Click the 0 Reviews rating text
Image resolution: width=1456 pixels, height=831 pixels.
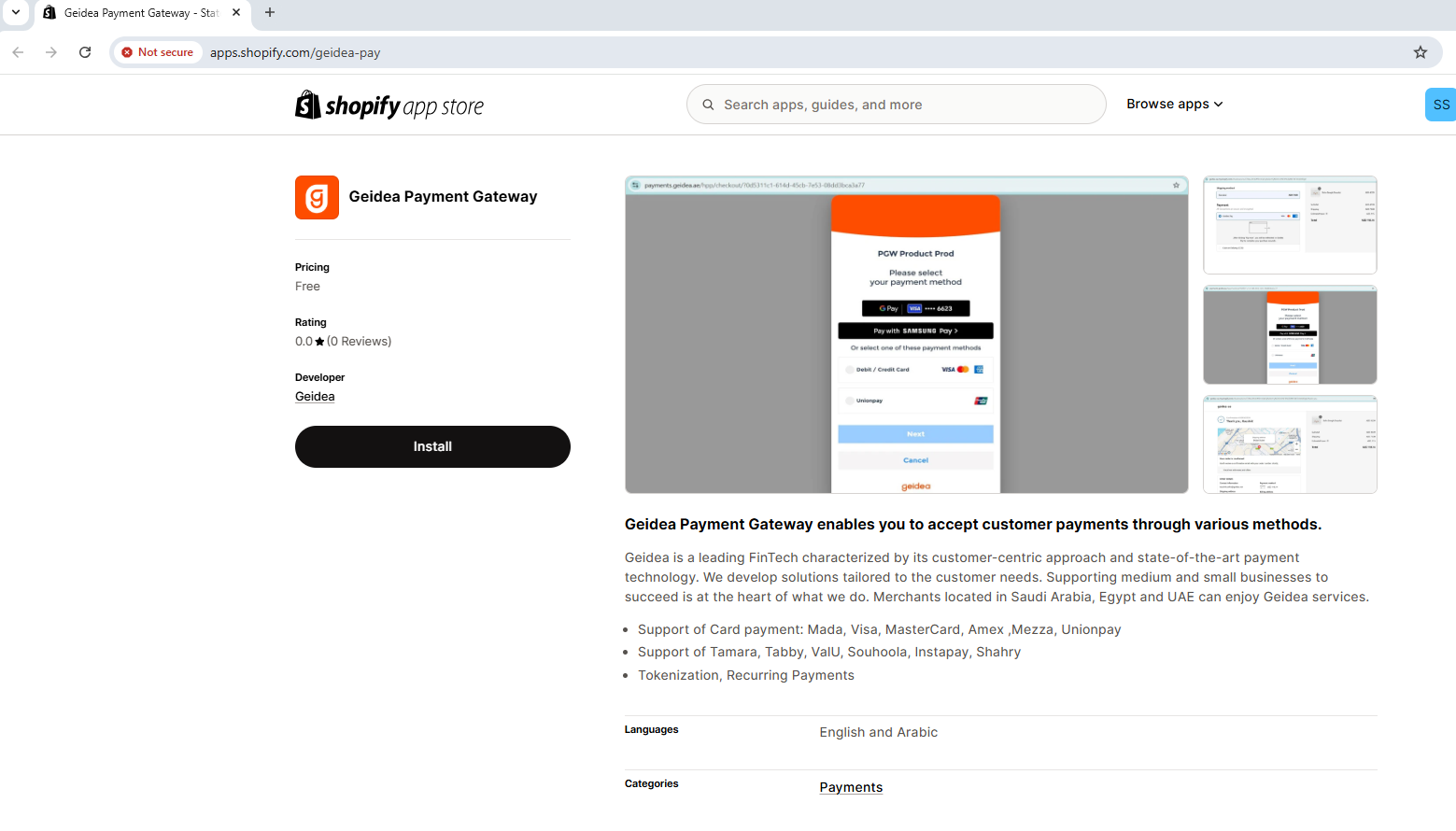[360, 341]
